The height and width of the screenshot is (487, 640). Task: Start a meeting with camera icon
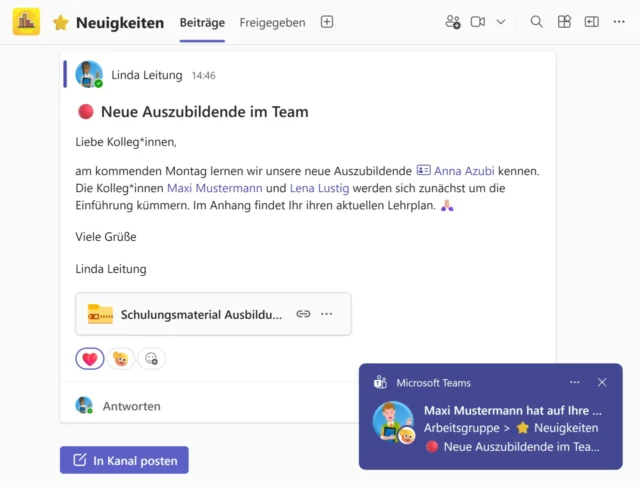(478, 22)
